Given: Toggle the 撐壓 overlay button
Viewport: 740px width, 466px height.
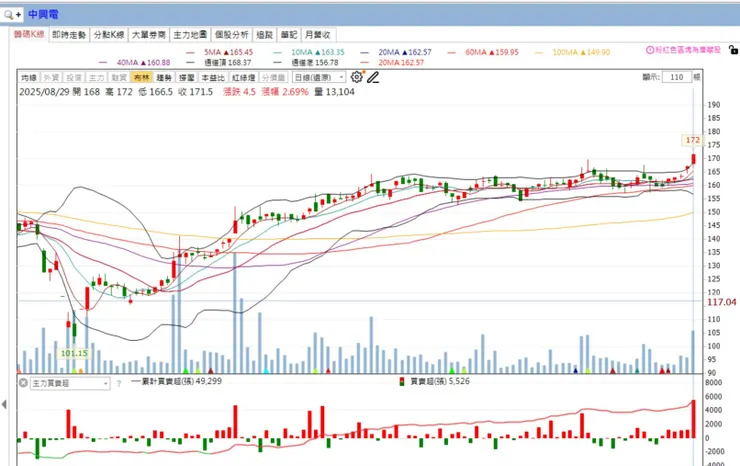Looking at the screenshot, I should 186,77.
